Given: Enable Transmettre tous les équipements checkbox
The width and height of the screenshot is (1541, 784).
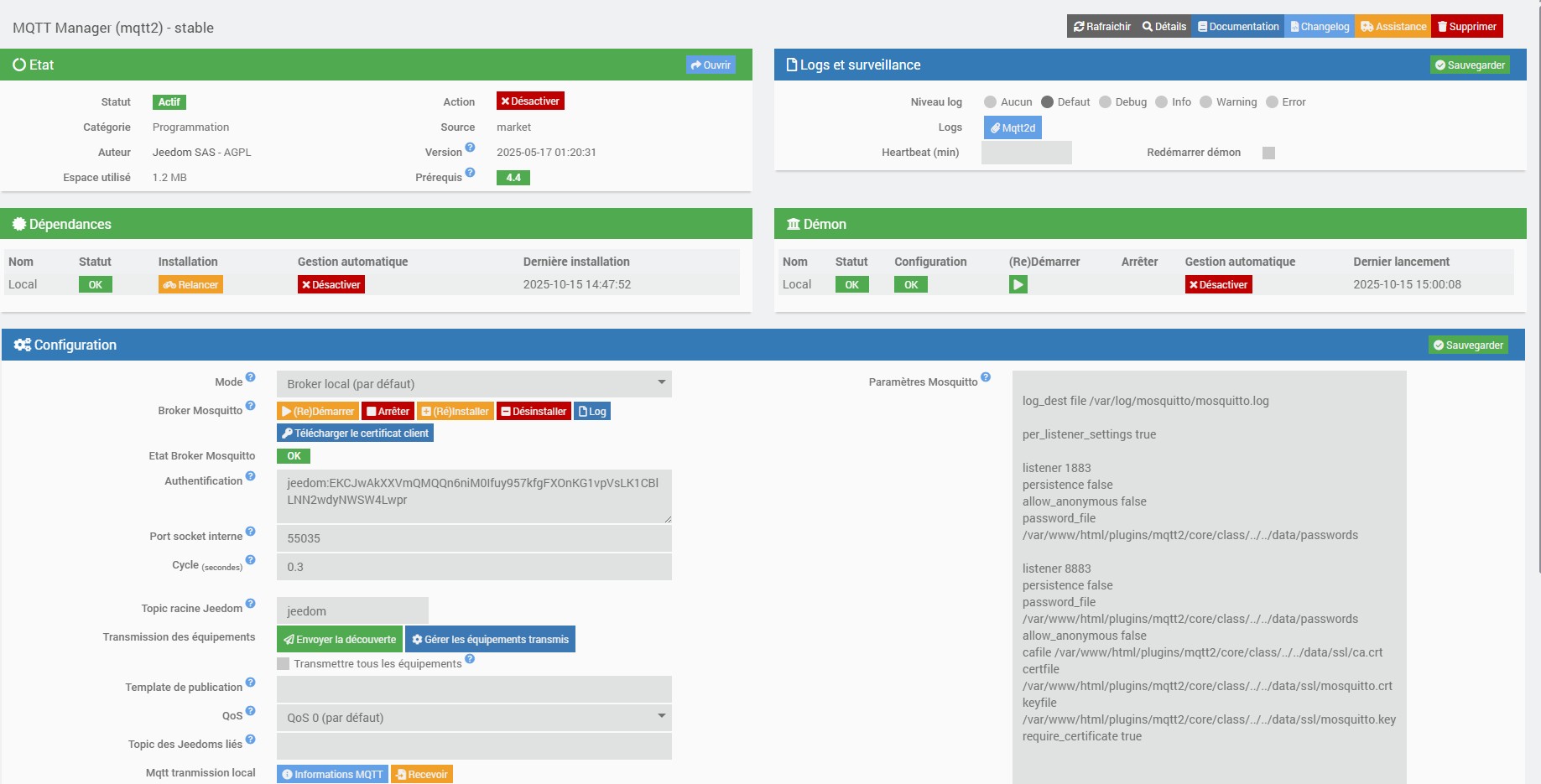Looking at the screenshot, I should pos(284,664).
